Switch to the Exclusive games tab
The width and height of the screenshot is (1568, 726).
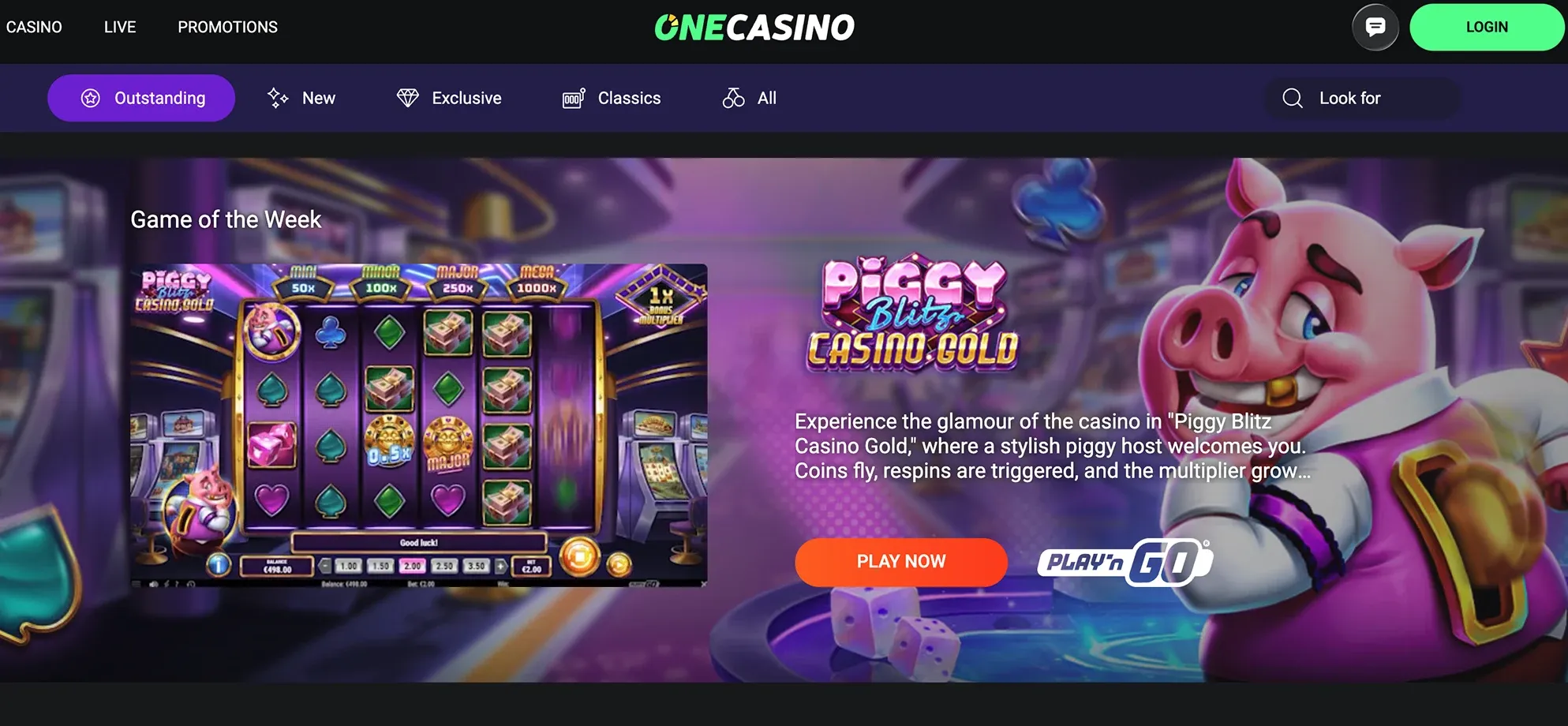point(449,98)
